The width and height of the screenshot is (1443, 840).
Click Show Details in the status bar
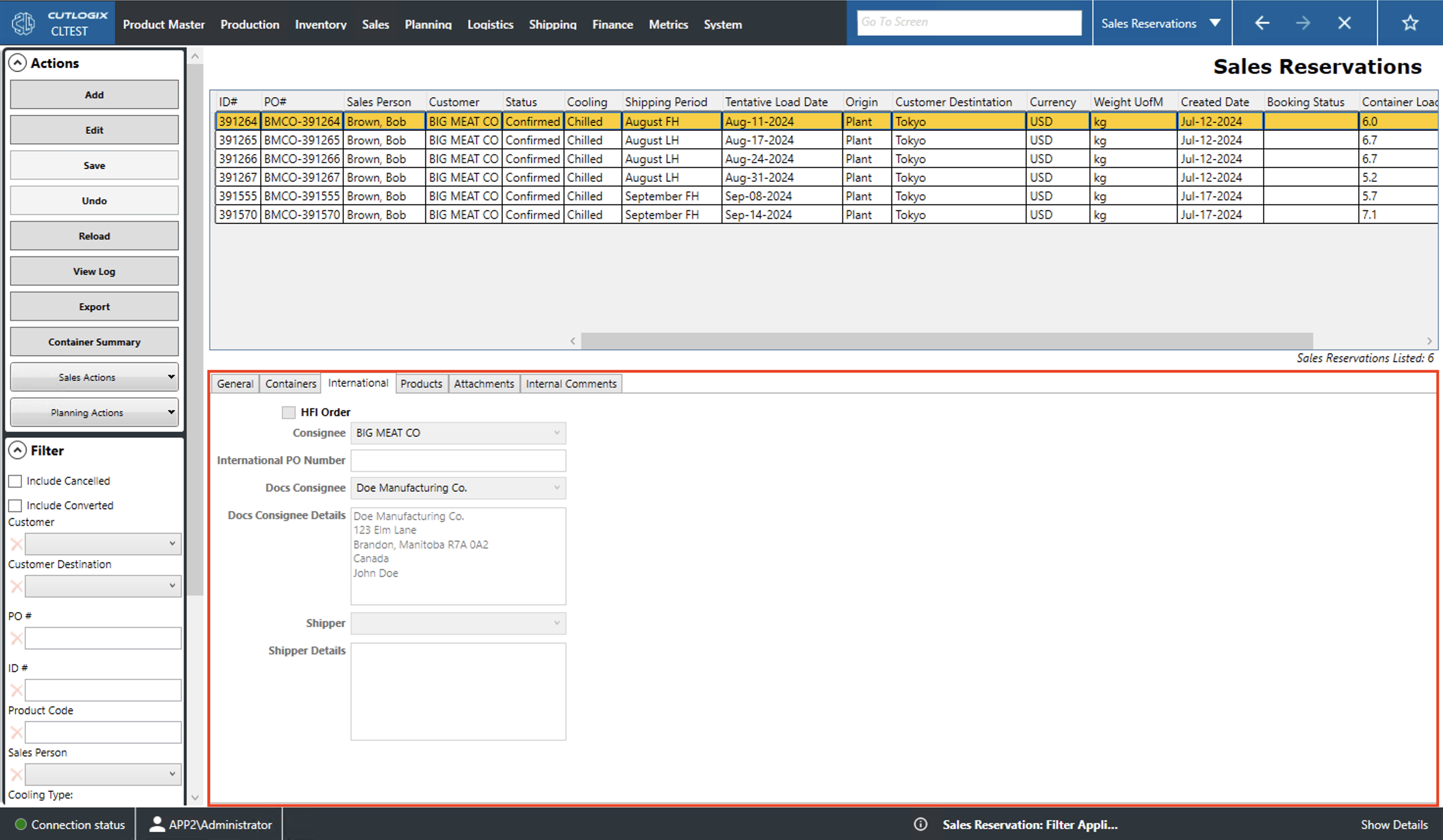(1394, 824)
